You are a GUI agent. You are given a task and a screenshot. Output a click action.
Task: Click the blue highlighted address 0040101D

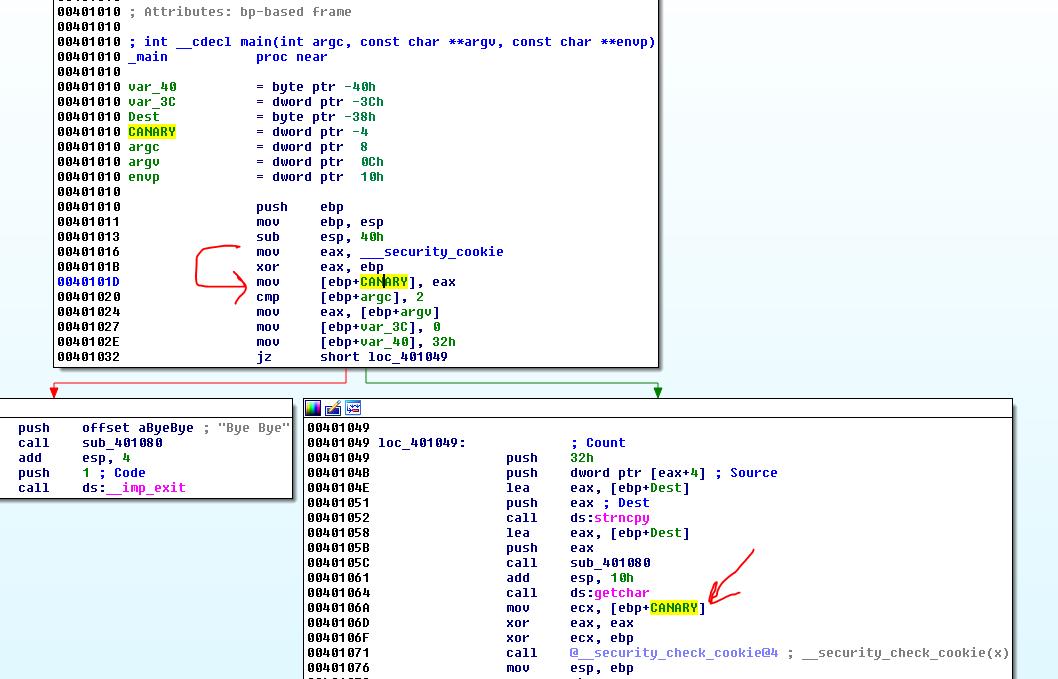pos(89,282)
